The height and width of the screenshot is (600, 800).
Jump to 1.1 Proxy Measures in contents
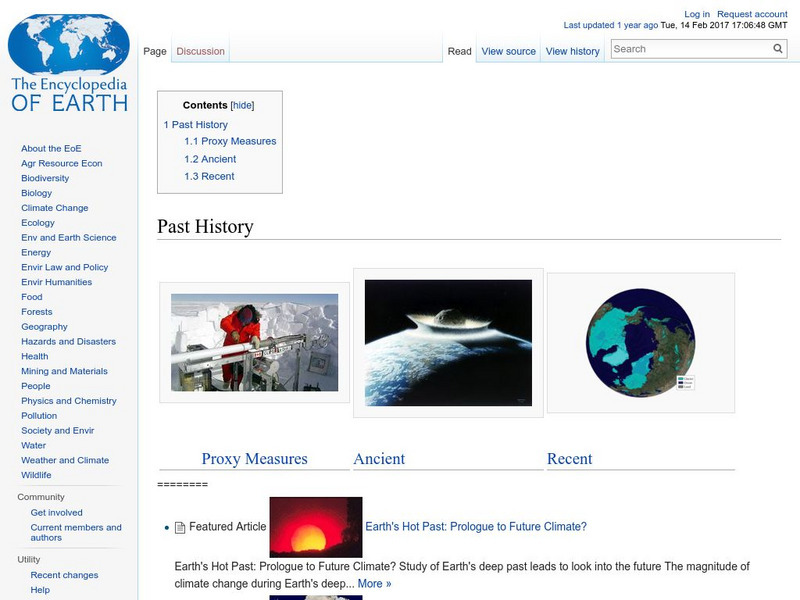point(230,141)
